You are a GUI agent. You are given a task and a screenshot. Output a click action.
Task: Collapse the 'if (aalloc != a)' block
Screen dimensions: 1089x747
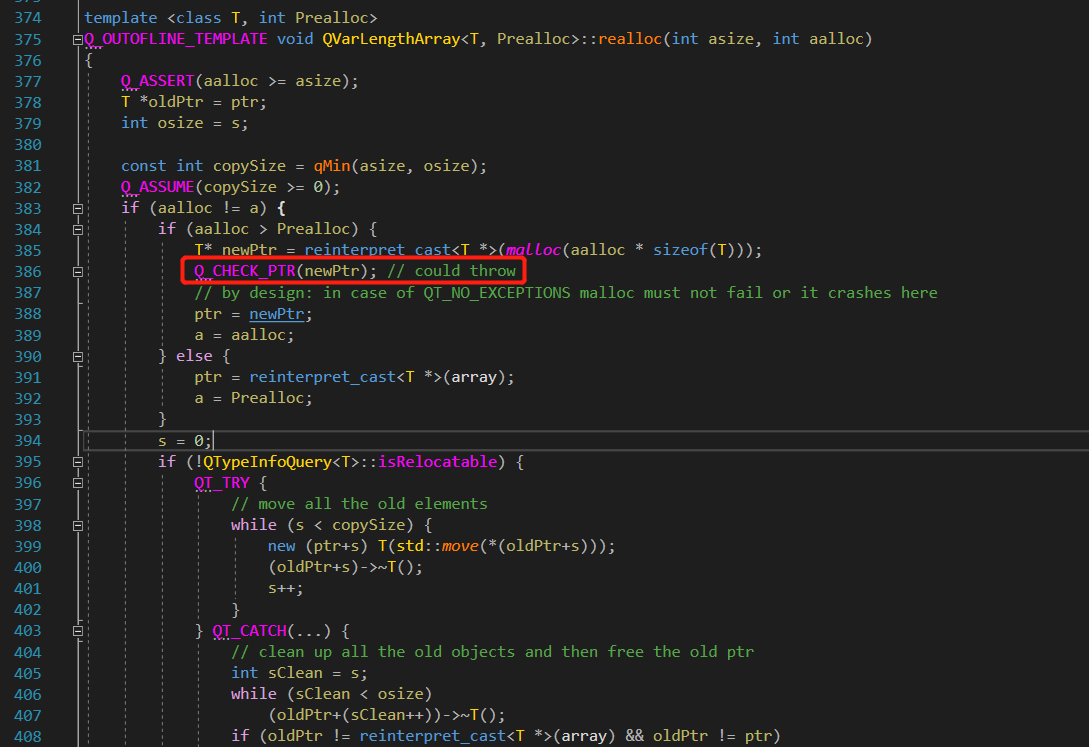point(77,208)
